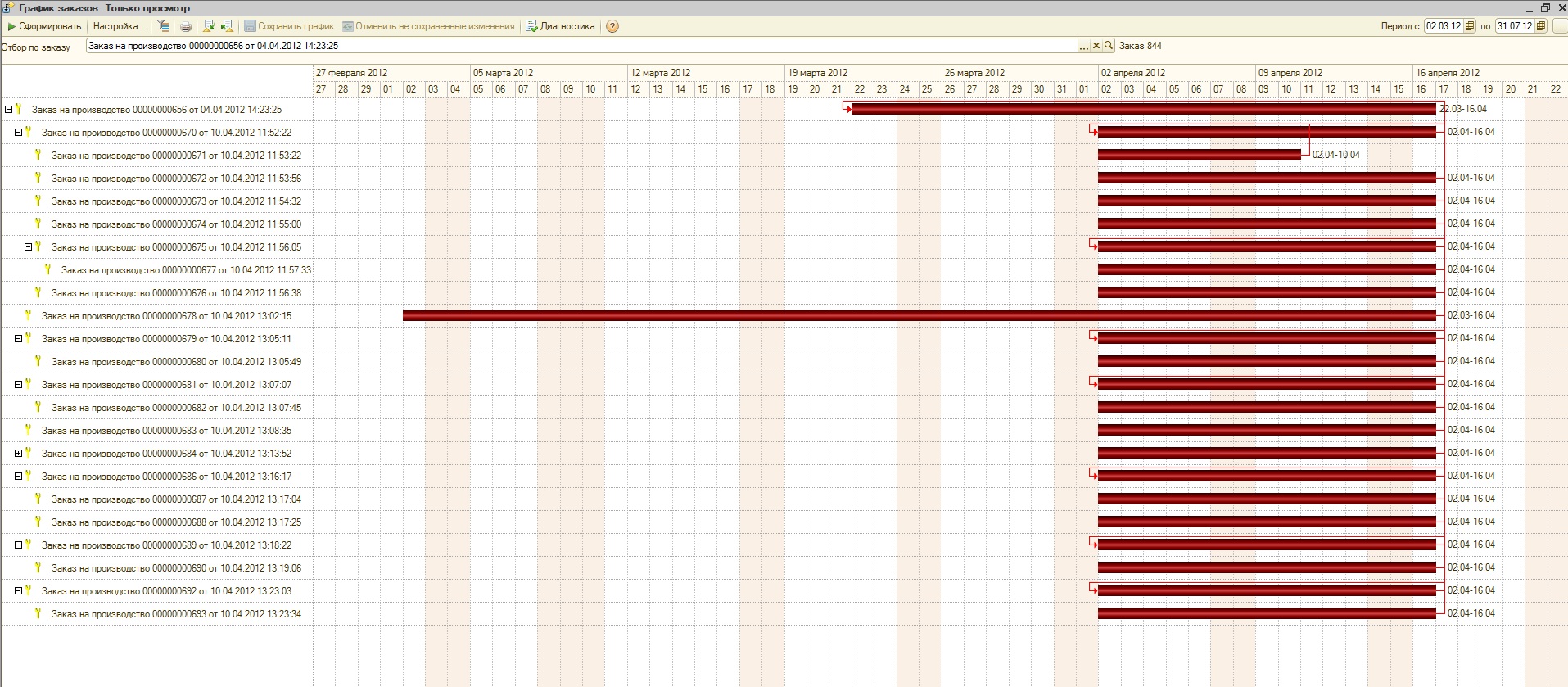Restore down the График заказов window

(1546, 7)
